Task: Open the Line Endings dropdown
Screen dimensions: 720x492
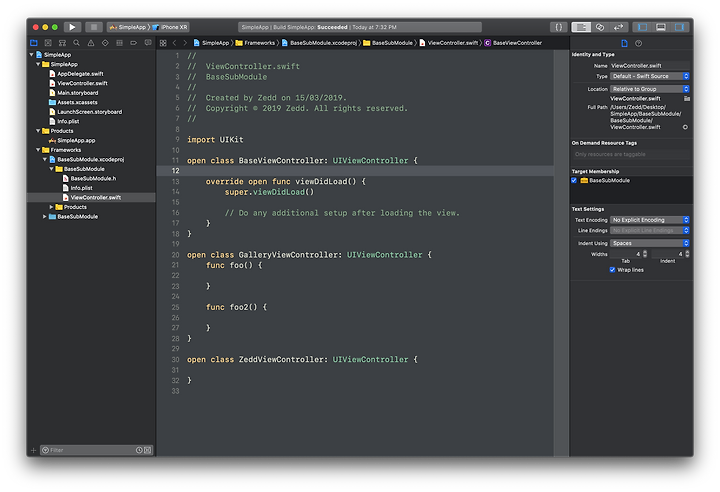Action: [x=650, y=231]
